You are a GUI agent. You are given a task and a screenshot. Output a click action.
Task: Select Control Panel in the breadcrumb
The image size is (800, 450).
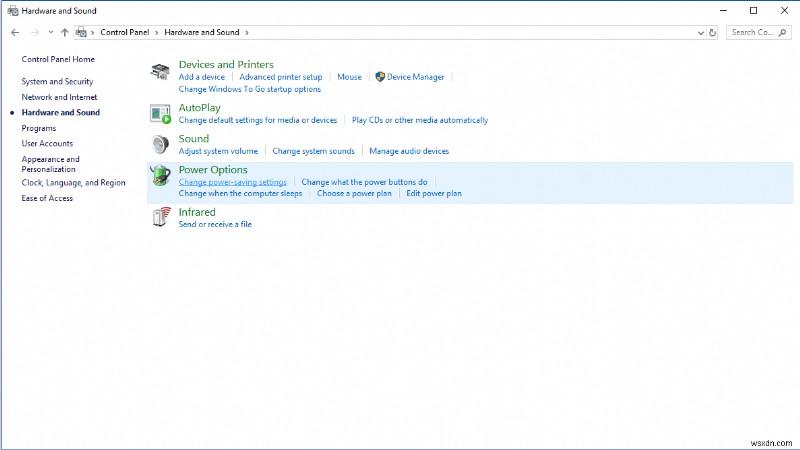pyautogui.click(x=124, y=32)
